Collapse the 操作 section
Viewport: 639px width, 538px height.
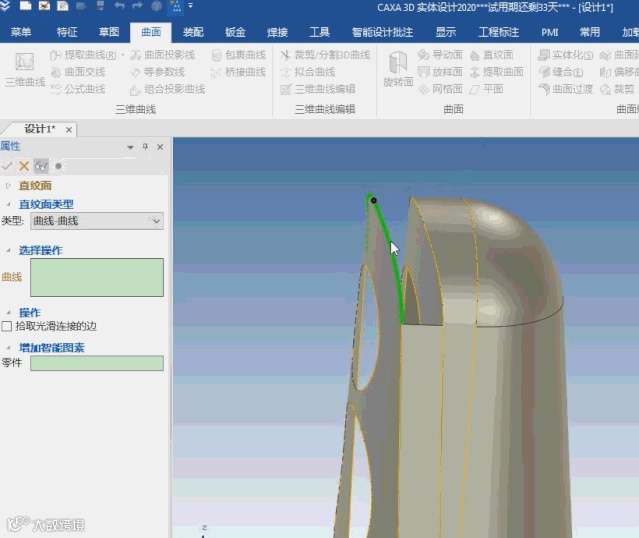pyautogui.click(x=8, y=313)
